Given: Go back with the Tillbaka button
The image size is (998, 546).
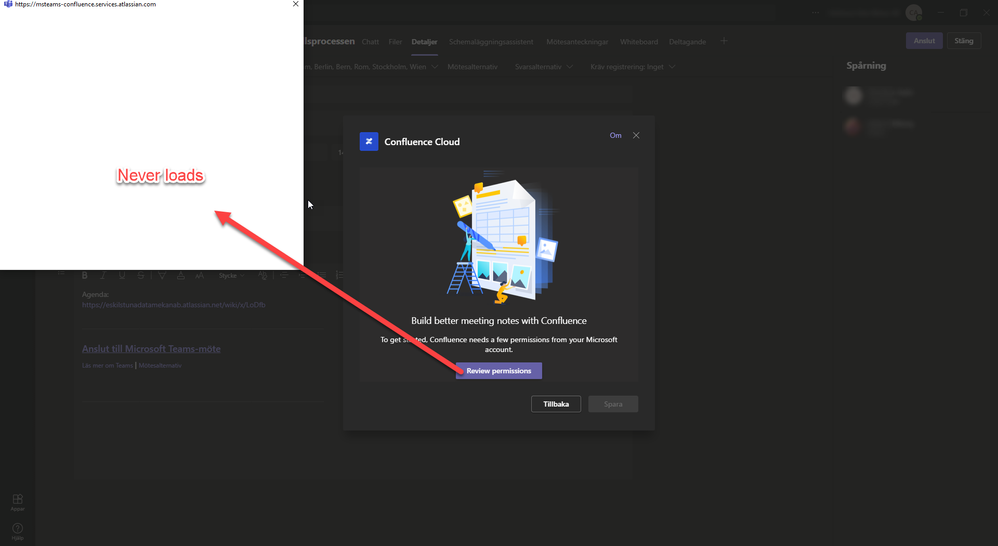Looking at the screenshot, I should click(556, 404).
